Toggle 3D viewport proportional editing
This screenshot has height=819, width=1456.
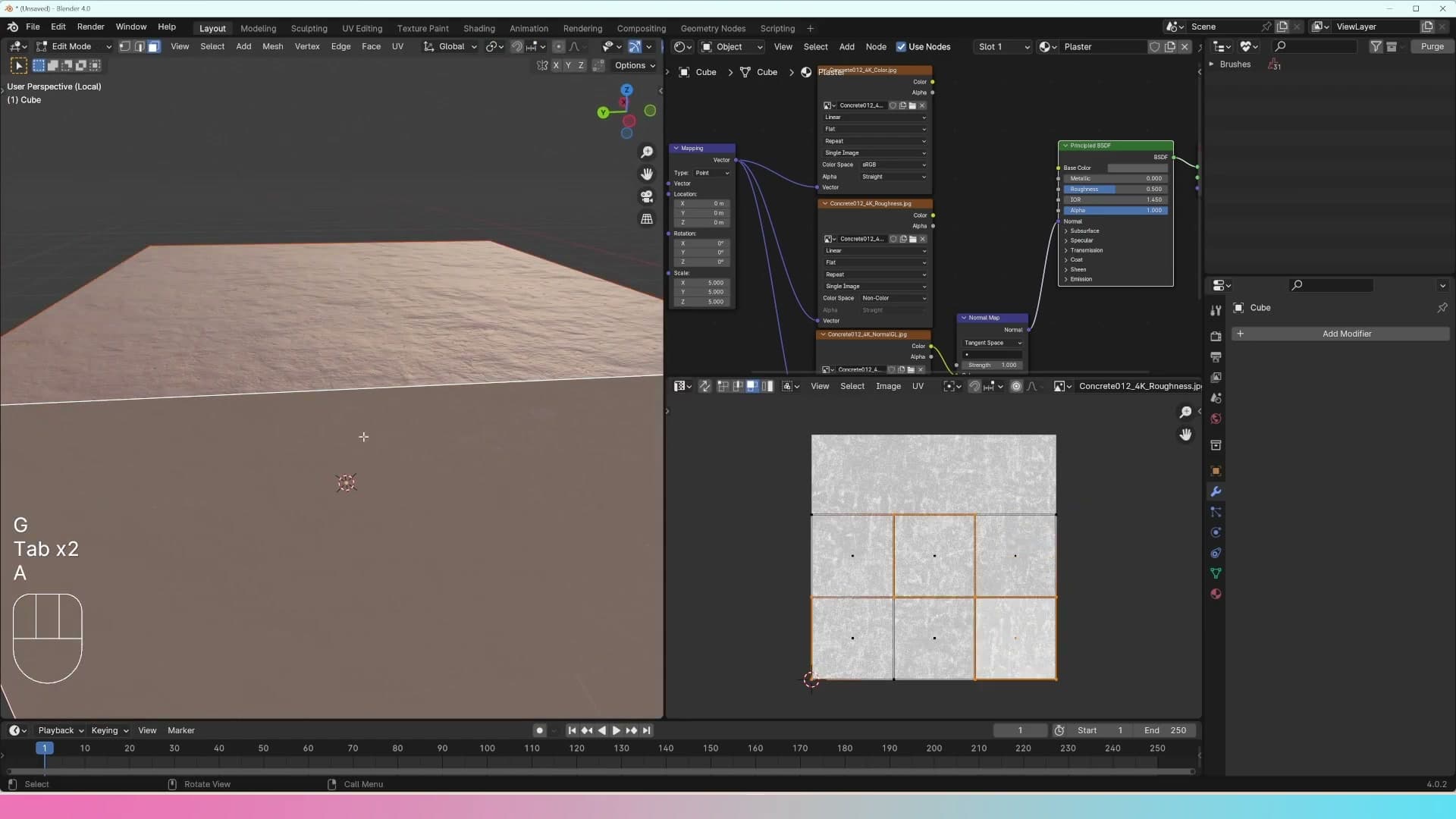(558, 47)
